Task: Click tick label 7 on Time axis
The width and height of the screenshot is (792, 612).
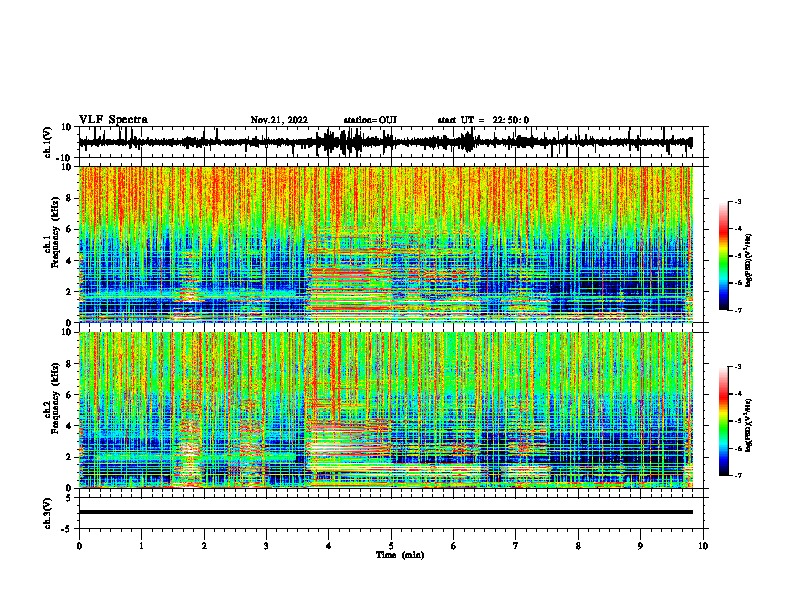Action: (x=516, y=546)
